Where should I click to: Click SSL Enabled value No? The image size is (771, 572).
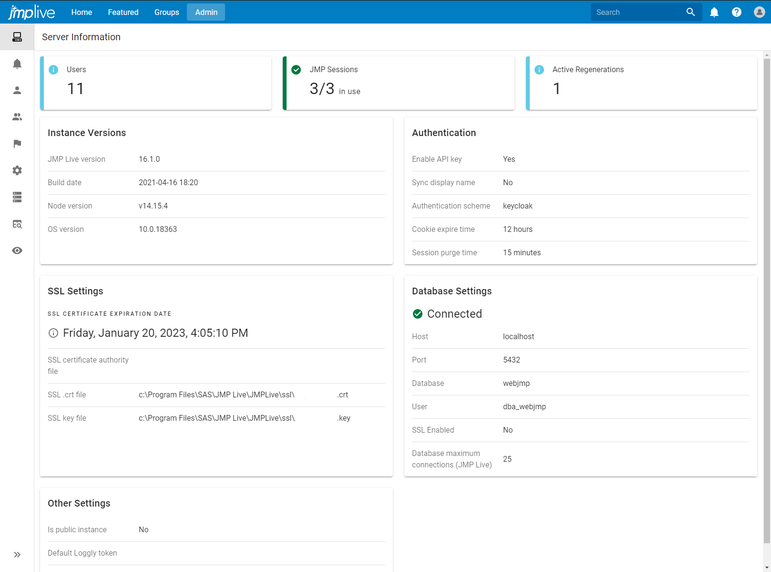point(507,430)
